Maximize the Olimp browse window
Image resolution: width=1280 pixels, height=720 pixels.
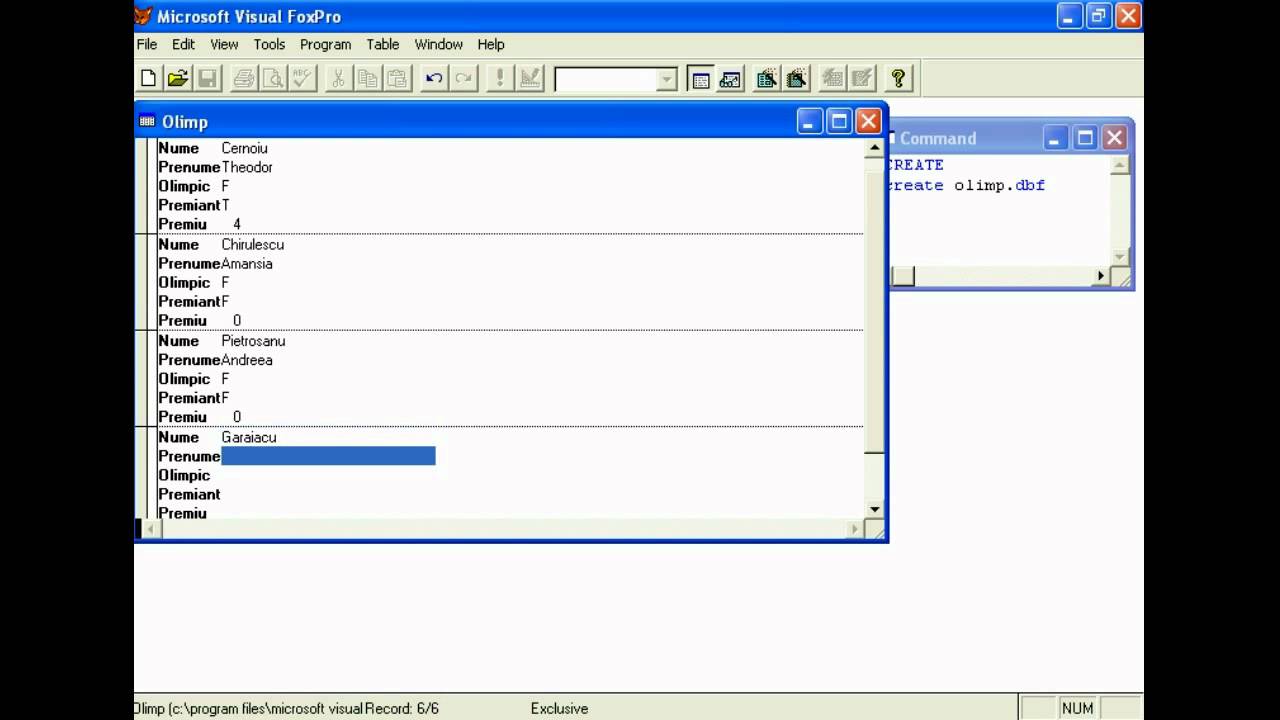pyautogui.click(x=839, y=121)
